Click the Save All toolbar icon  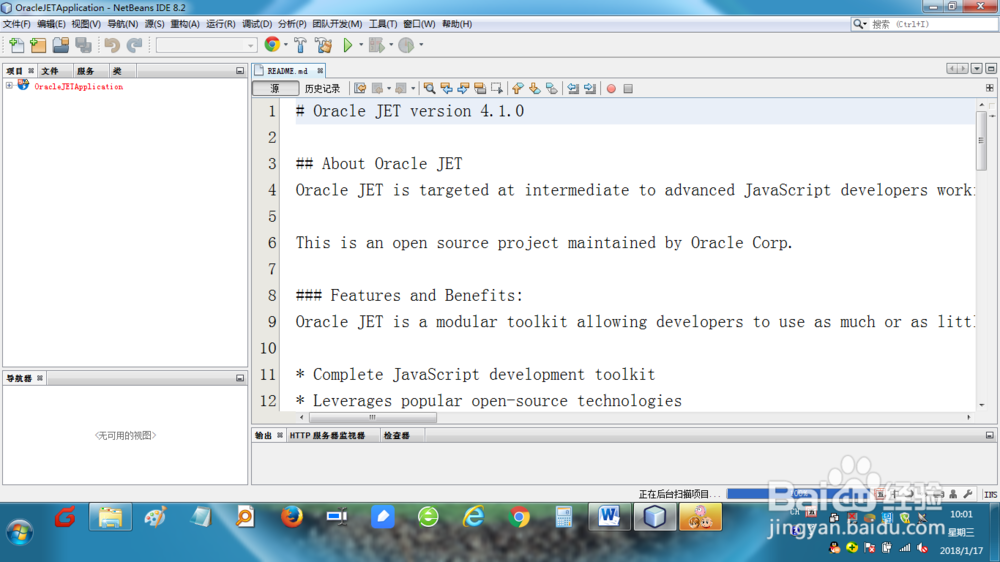[84, 45]
